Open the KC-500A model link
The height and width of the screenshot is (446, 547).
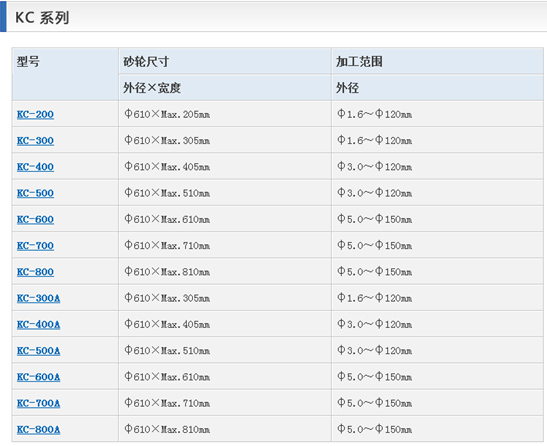pyautogui.click(x=38, y=351)
